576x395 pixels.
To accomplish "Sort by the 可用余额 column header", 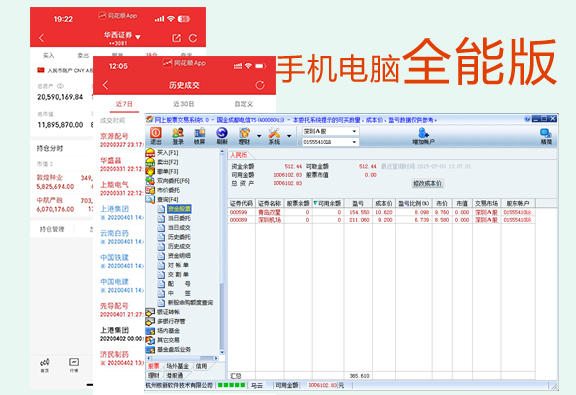I will (x=328, y=203).
